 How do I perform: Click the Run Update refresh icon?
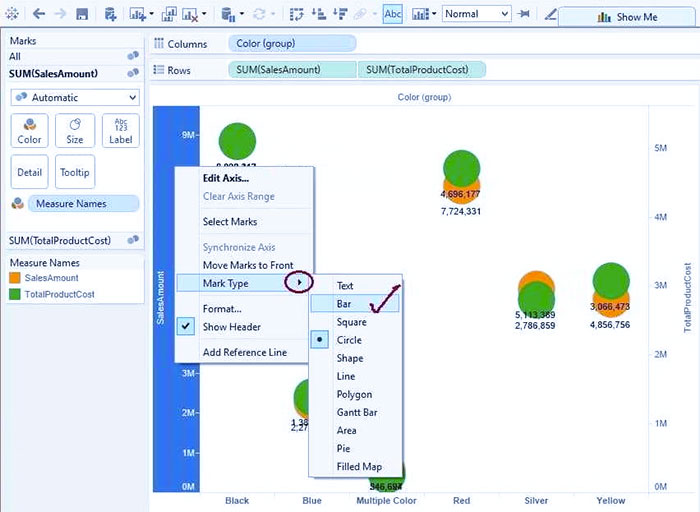pyautogui.click(x=259, y=14)
